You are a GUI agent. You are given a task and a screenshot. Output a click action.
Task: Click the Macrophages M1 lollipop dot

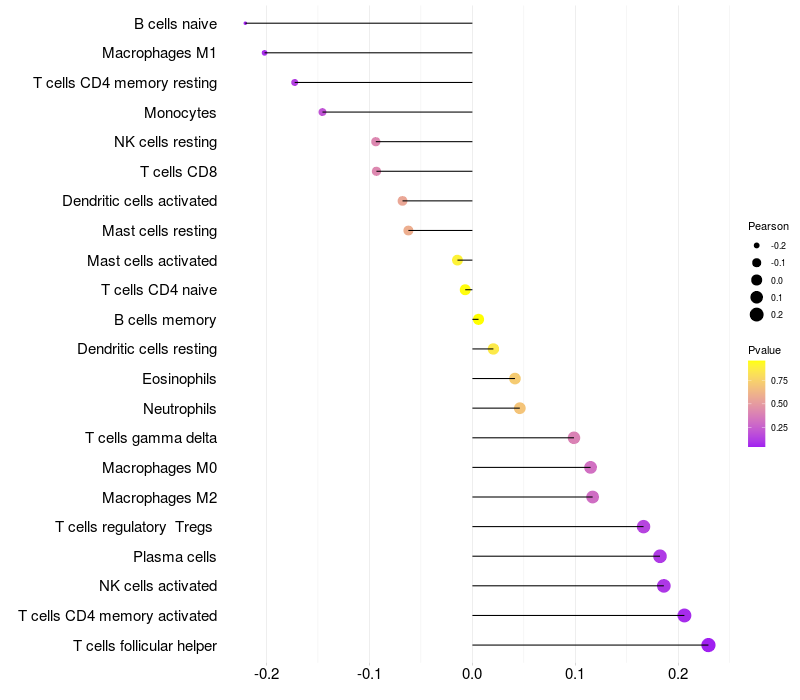[264, 53]
